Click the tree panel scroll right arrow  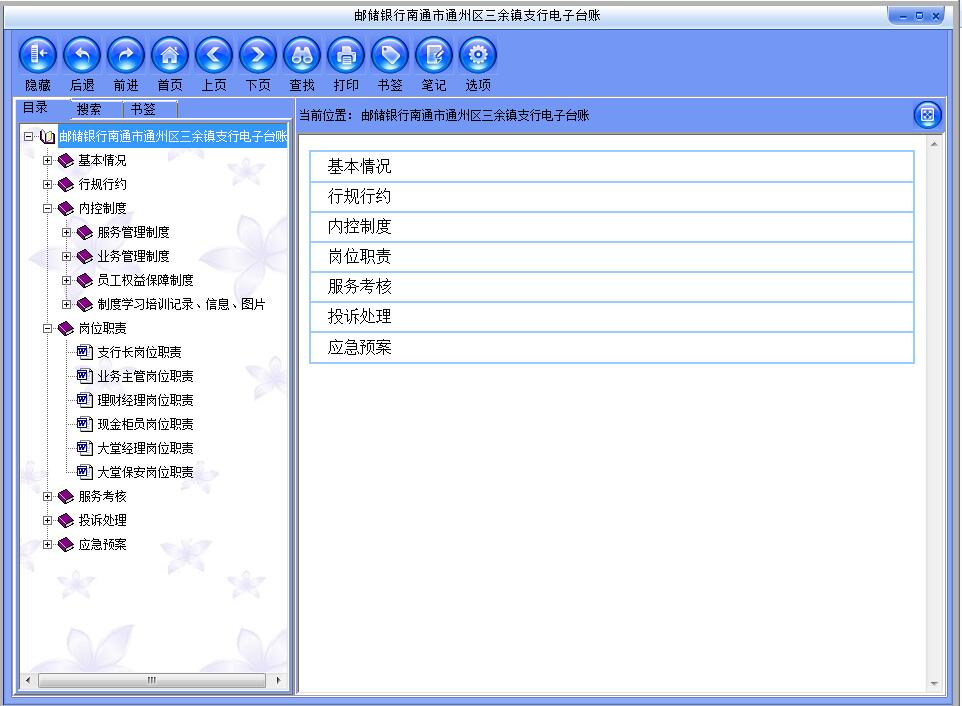click(279, 680)
